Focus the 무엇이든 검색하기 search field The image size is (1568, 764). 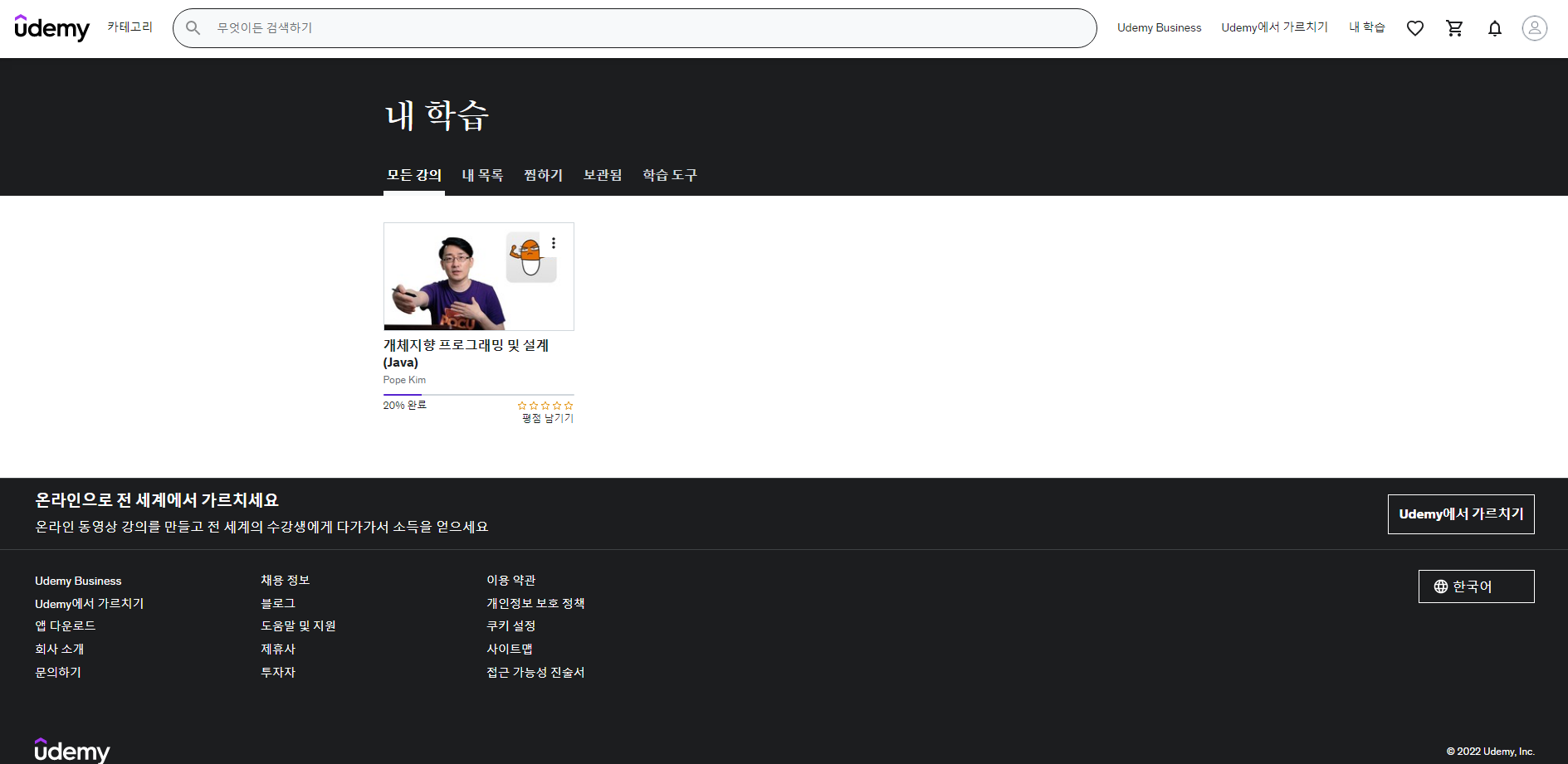point(634,28)
